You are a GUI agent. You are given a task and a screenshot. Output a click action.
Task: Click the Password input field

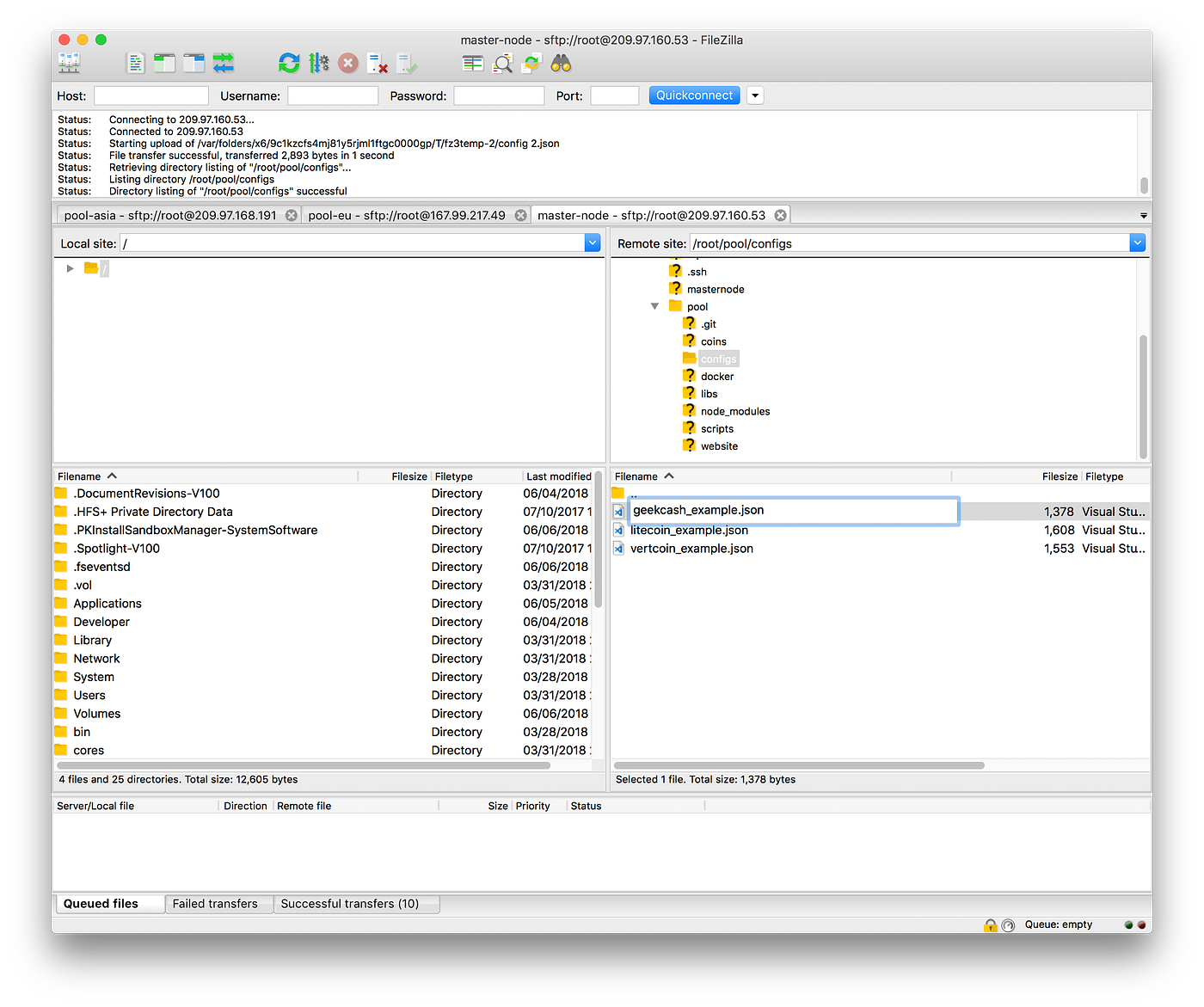pos(499,95)
